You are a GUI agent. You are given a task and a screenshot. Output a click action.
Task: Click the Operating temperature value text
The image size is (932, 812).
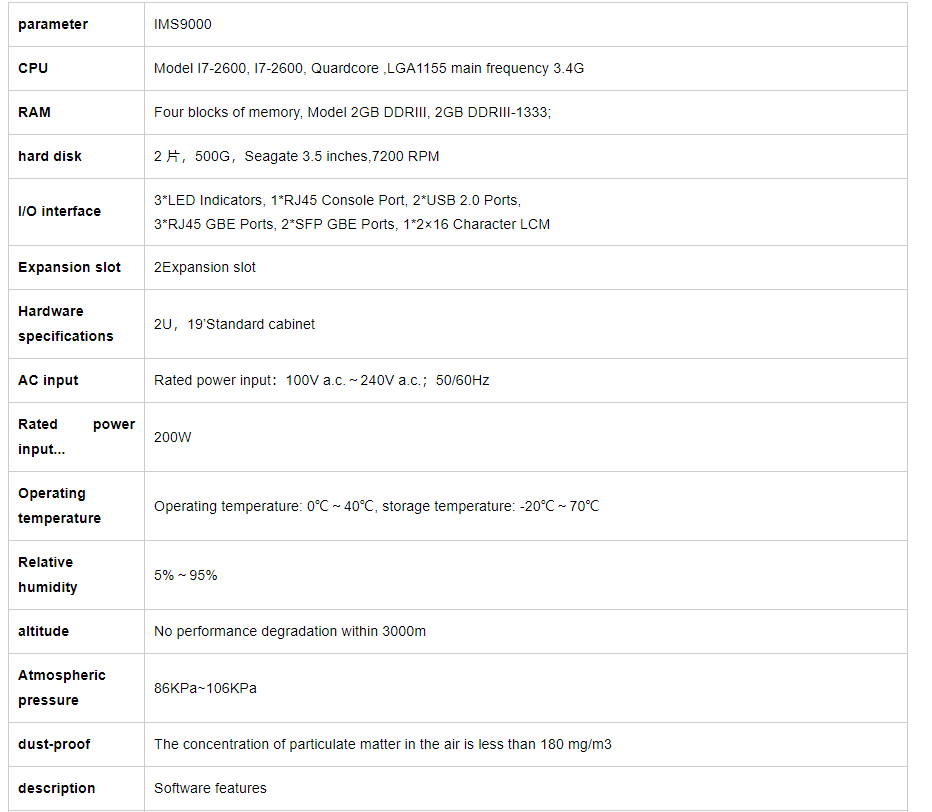tap(376, 506)
